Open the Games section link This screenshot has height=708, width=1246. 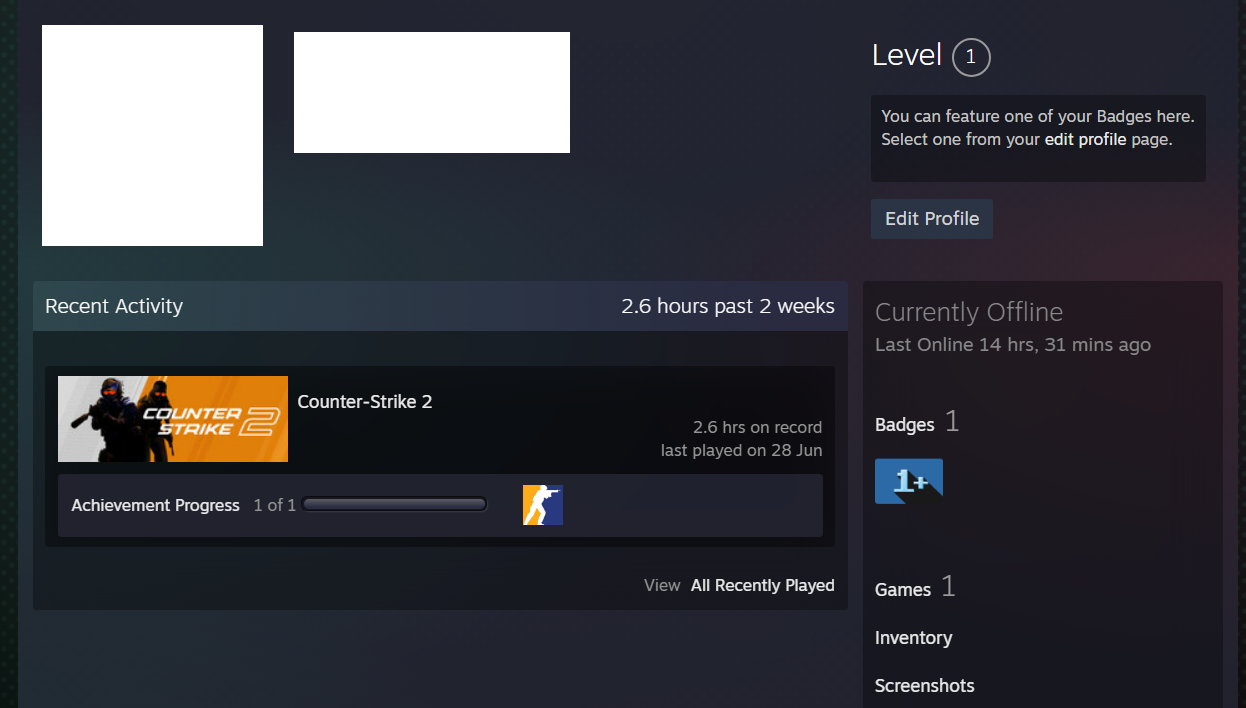click(902, 590)
